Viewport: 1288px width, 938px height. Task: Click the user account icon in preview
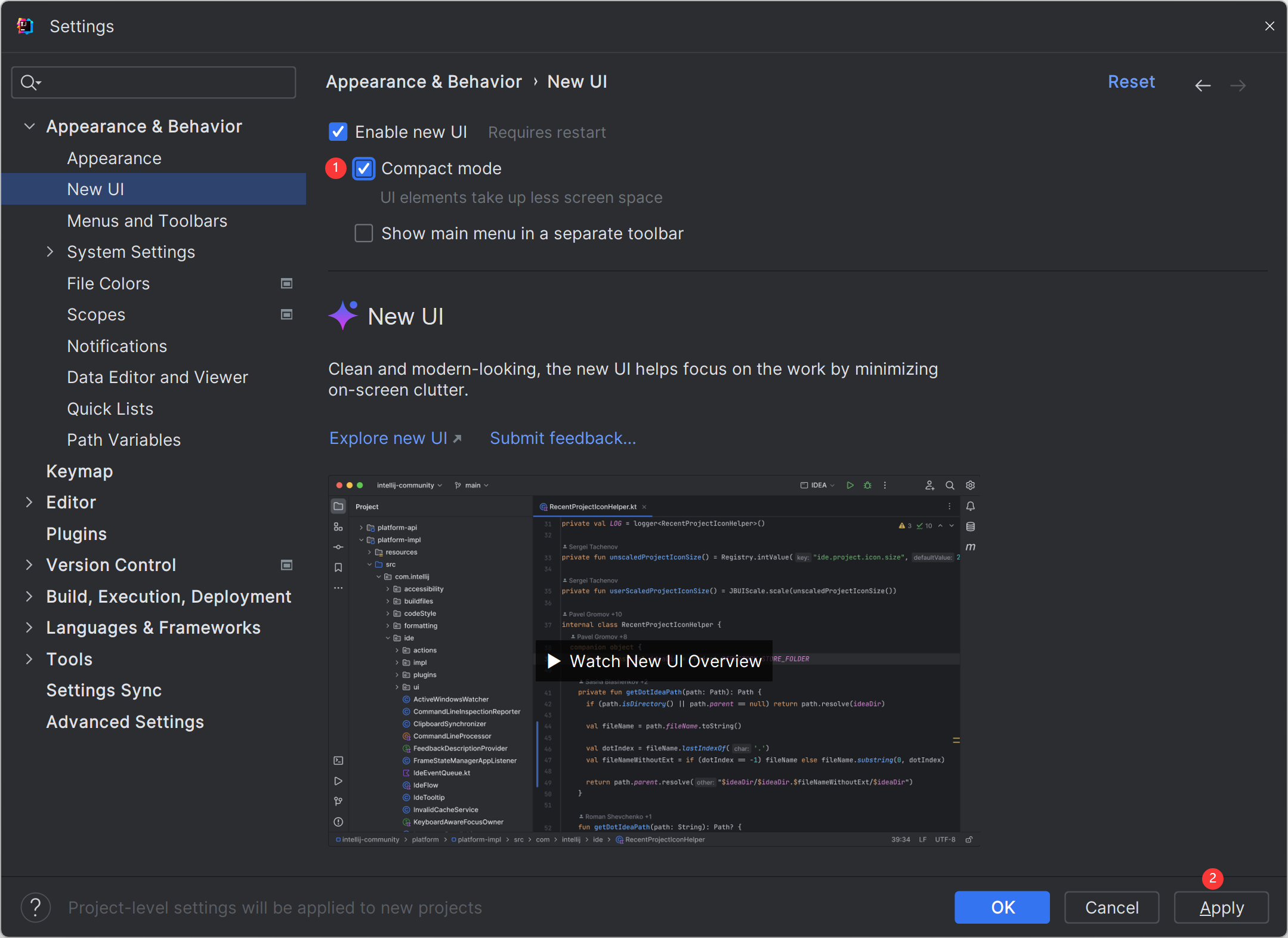[929, 485]
